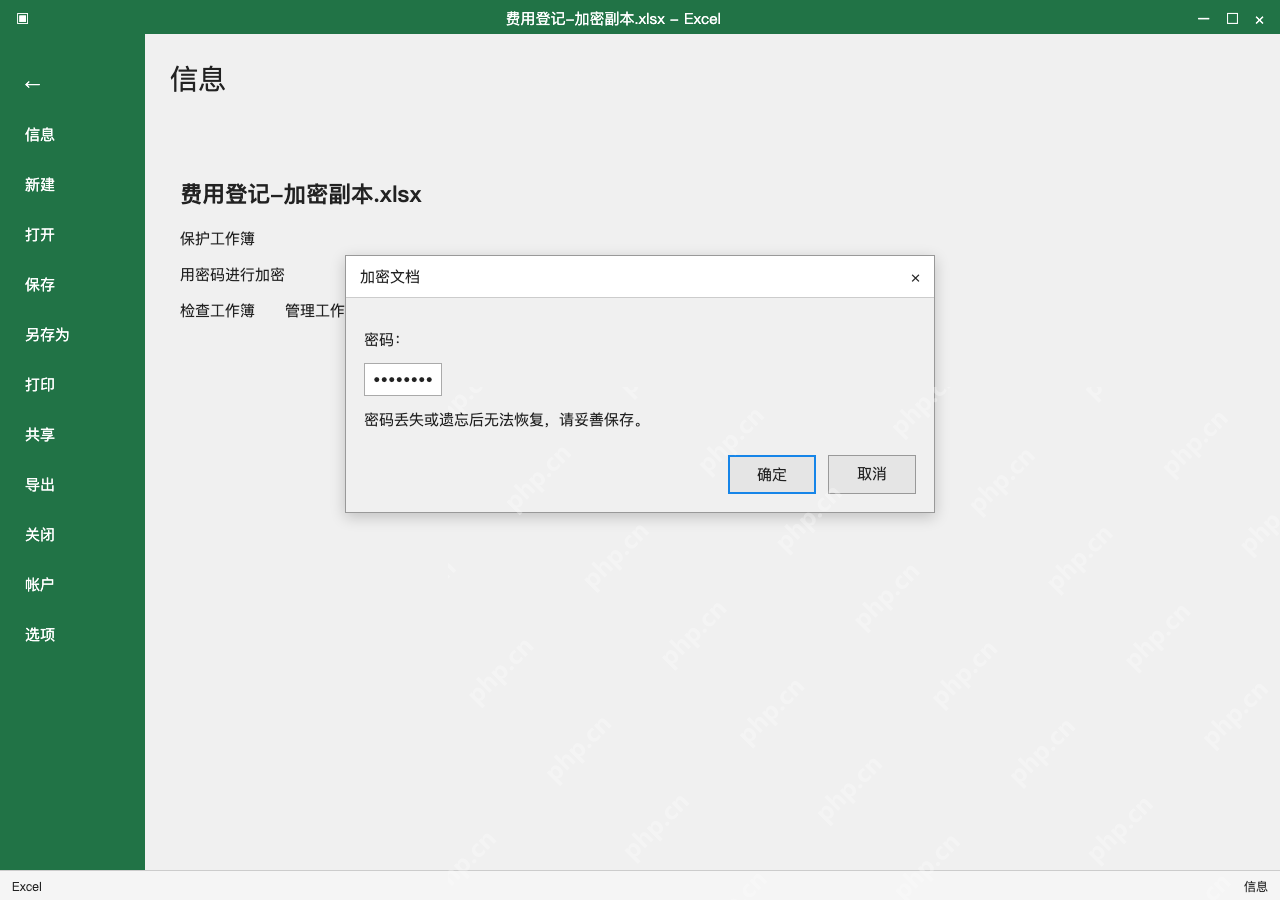
Task: Maximize the Excel window
Action: tap(1232, 18)
